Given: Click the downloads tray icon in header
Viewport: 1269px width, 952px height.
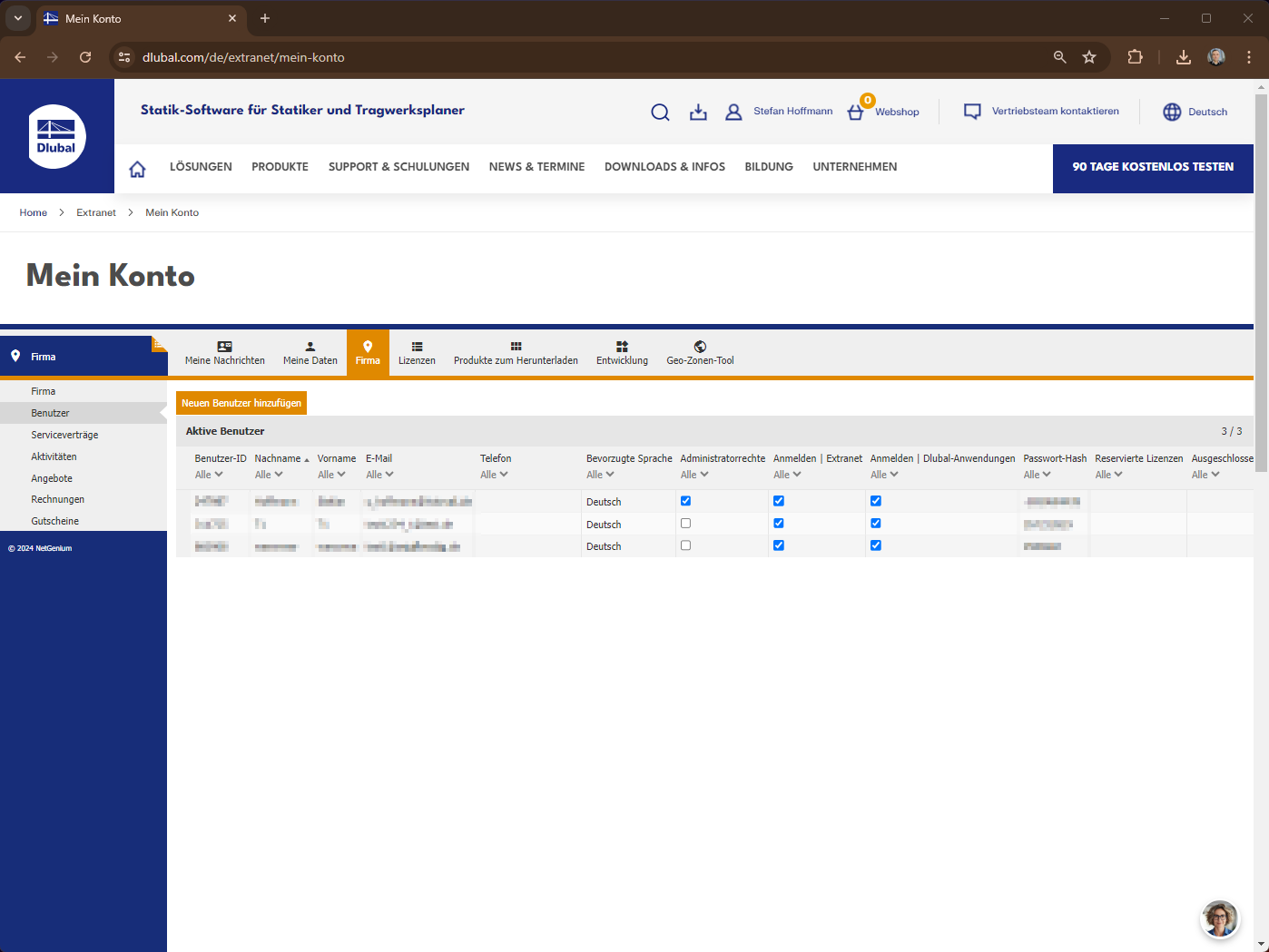Looking at the screenshot, I should coord(698,112).
